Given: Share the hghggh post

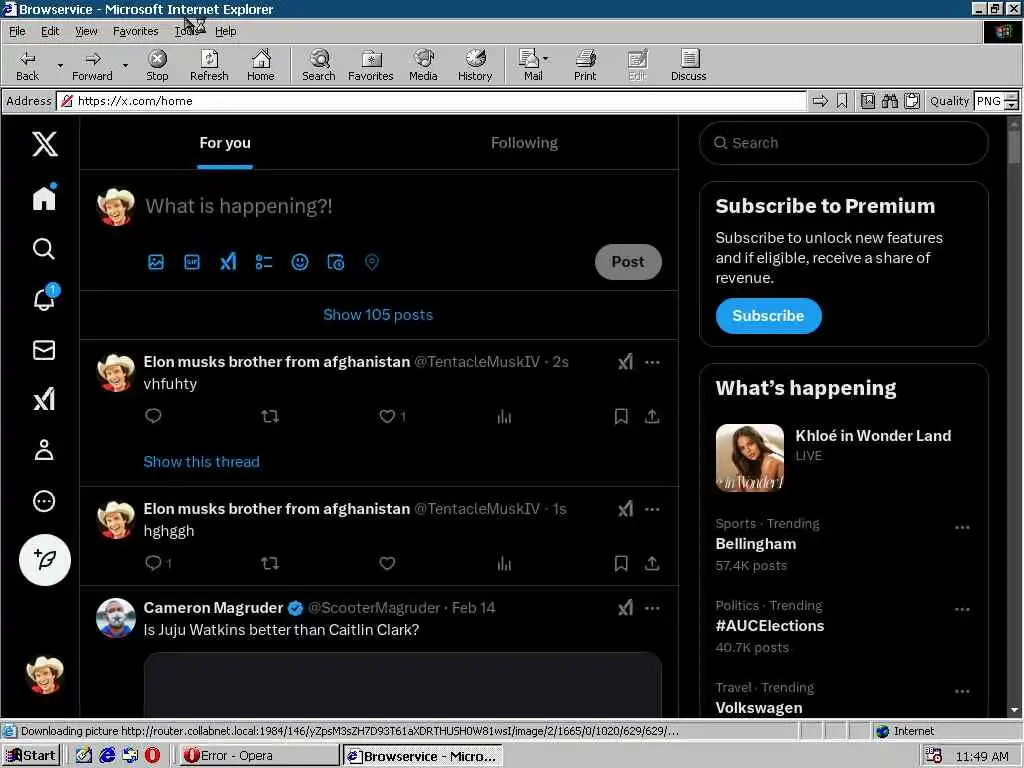Looking at the screenshot, I should pos(652,563).
